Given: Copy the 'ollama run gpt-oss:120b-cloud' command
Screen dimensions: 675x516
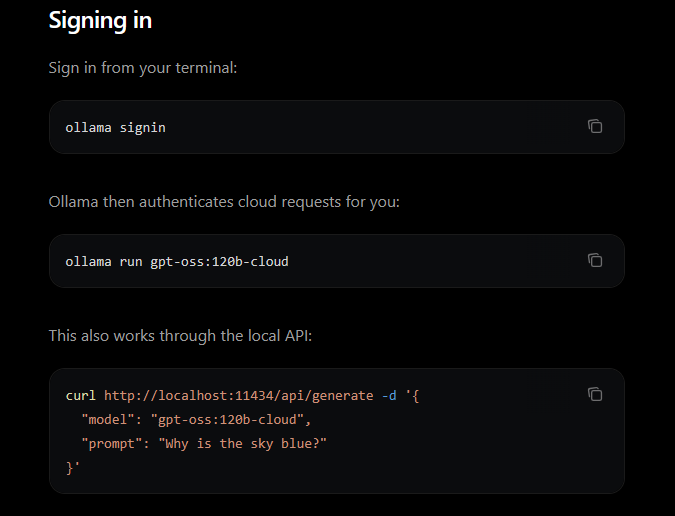Looking at the screenshot, I should tap(595, 260).
